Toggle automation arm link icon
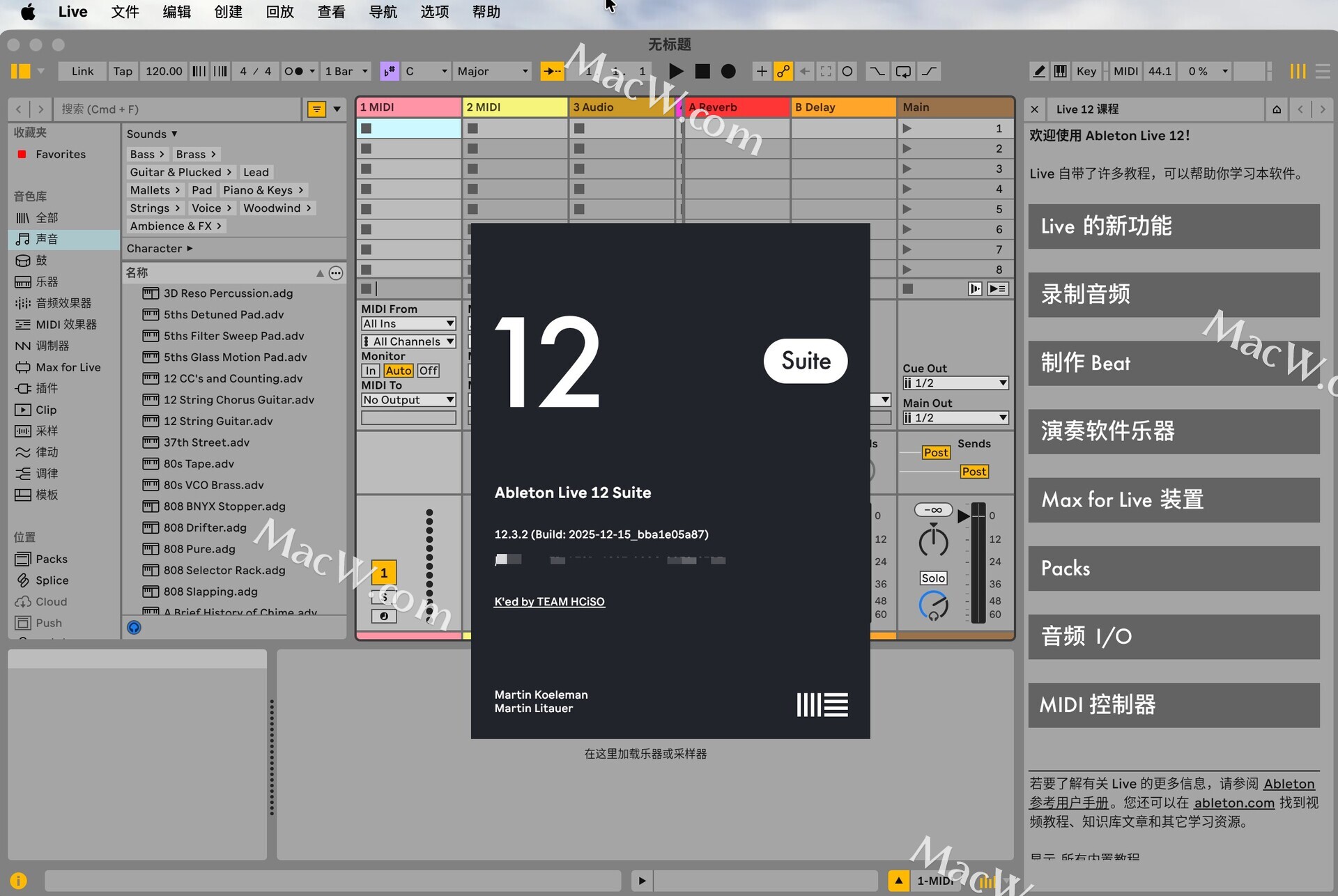 [783, 71]
